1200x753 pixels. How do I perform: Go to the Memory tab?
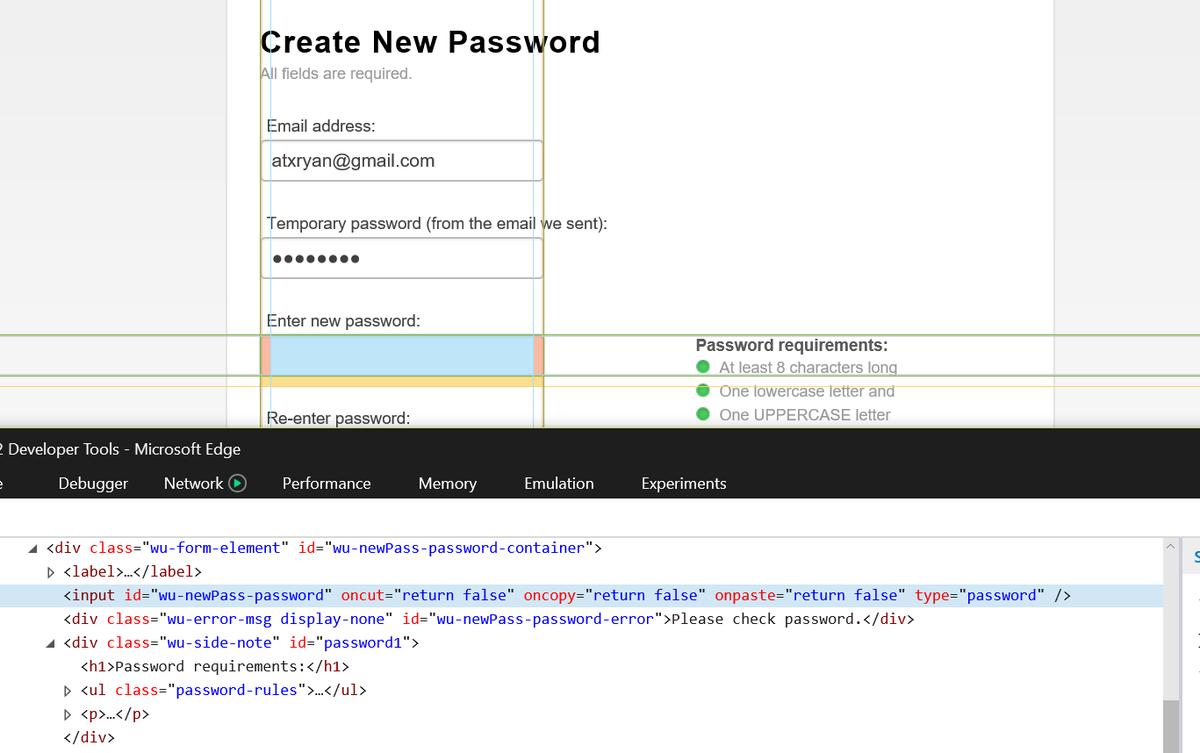click(447, 484)
